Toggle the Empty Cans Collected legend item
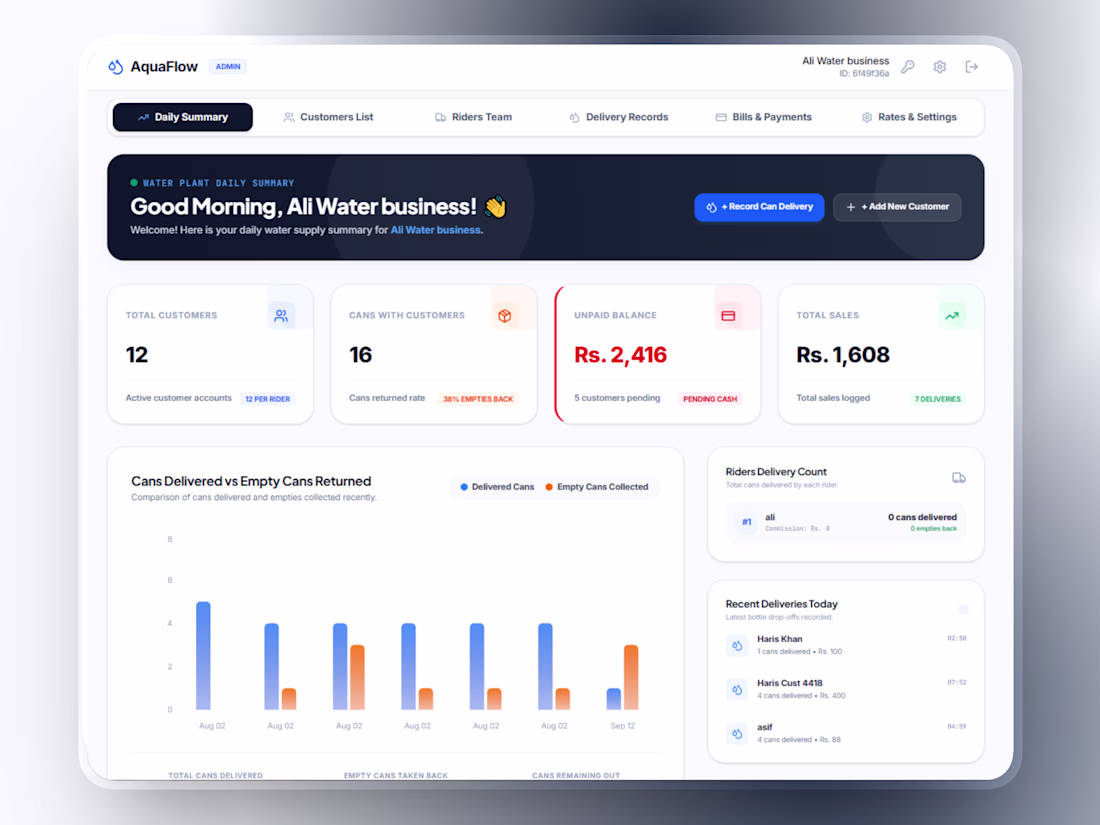The width and height of the screenshot is (1100, 825). [x=597, y=487]
